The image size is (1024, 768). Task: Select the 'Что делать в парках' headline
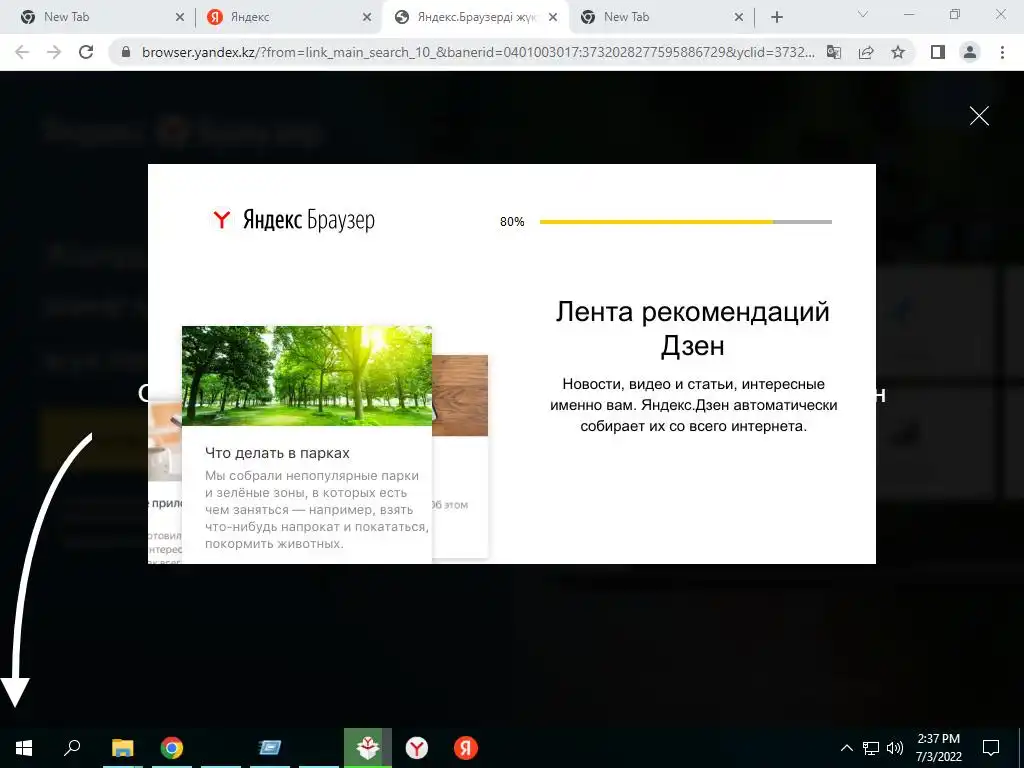pyautogui.click(x=277, y=453)
